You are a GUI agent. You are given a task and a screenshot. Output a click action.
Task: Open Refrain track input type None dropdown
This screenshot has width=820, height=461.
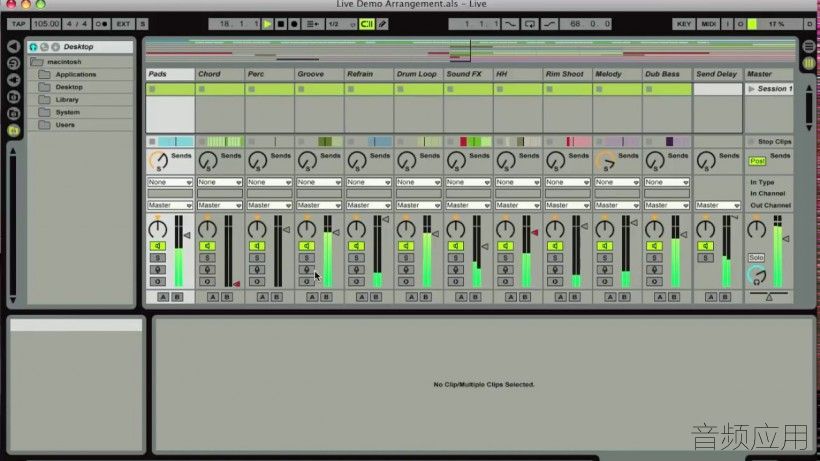tap(369, 182)
